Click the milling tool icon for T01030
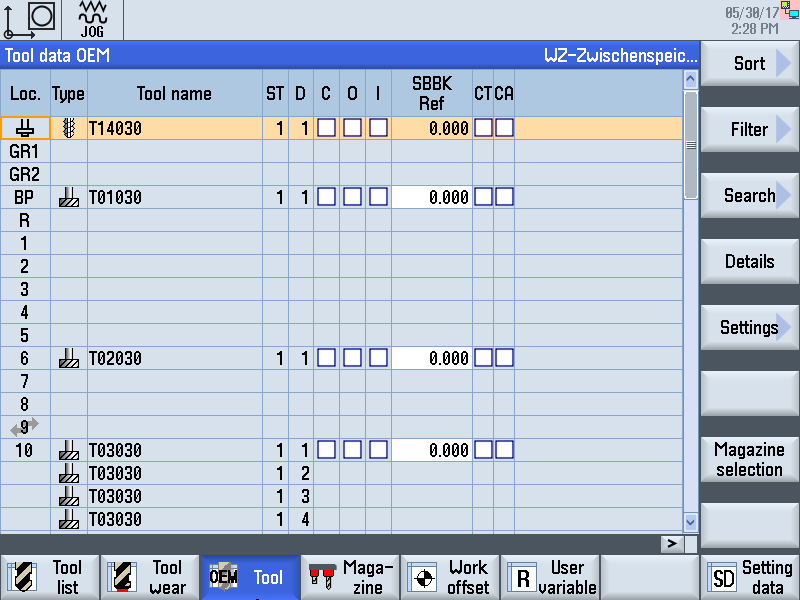Image resolution: width=800 pixels, height=600 pixels. point(68,198)
